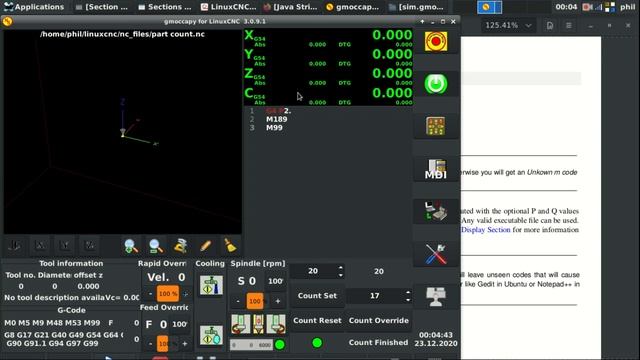Open the hamburger menu in PDF viewer
640x360 pixels.
tap(569, 26)
